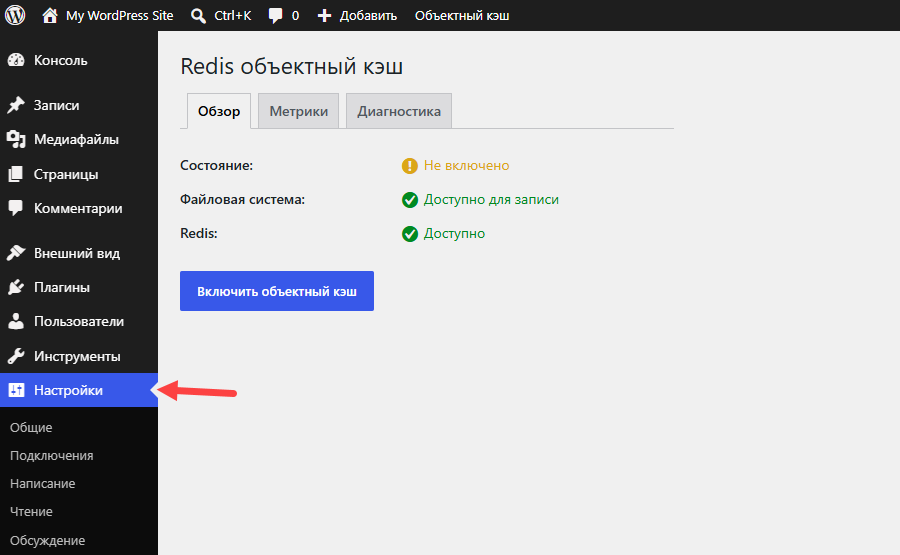Viewport: 900px width, 555px height.
Task: Click the Медиафайлы media icon
Action: point(16,139)
